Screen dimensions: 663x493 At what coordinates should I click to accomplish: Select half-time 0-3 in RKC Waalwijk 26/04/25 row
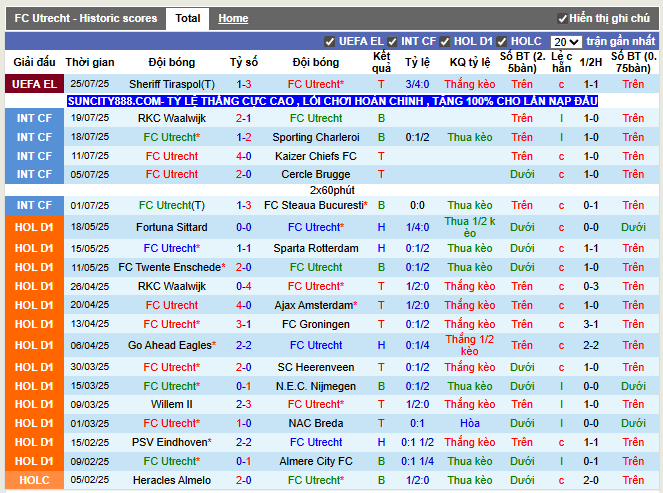tap(591, 286)
